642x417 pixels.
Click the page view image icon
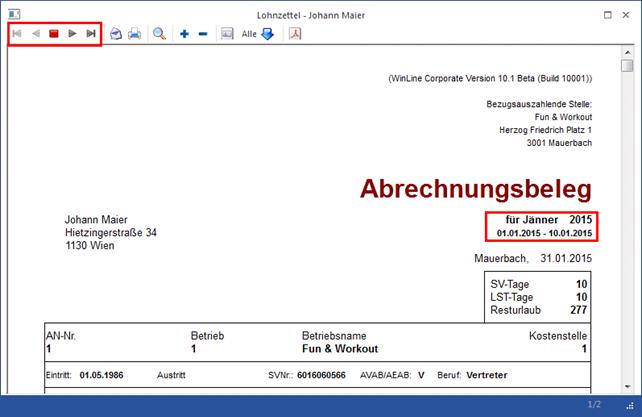pyautogui.click(x=227, y=34)
